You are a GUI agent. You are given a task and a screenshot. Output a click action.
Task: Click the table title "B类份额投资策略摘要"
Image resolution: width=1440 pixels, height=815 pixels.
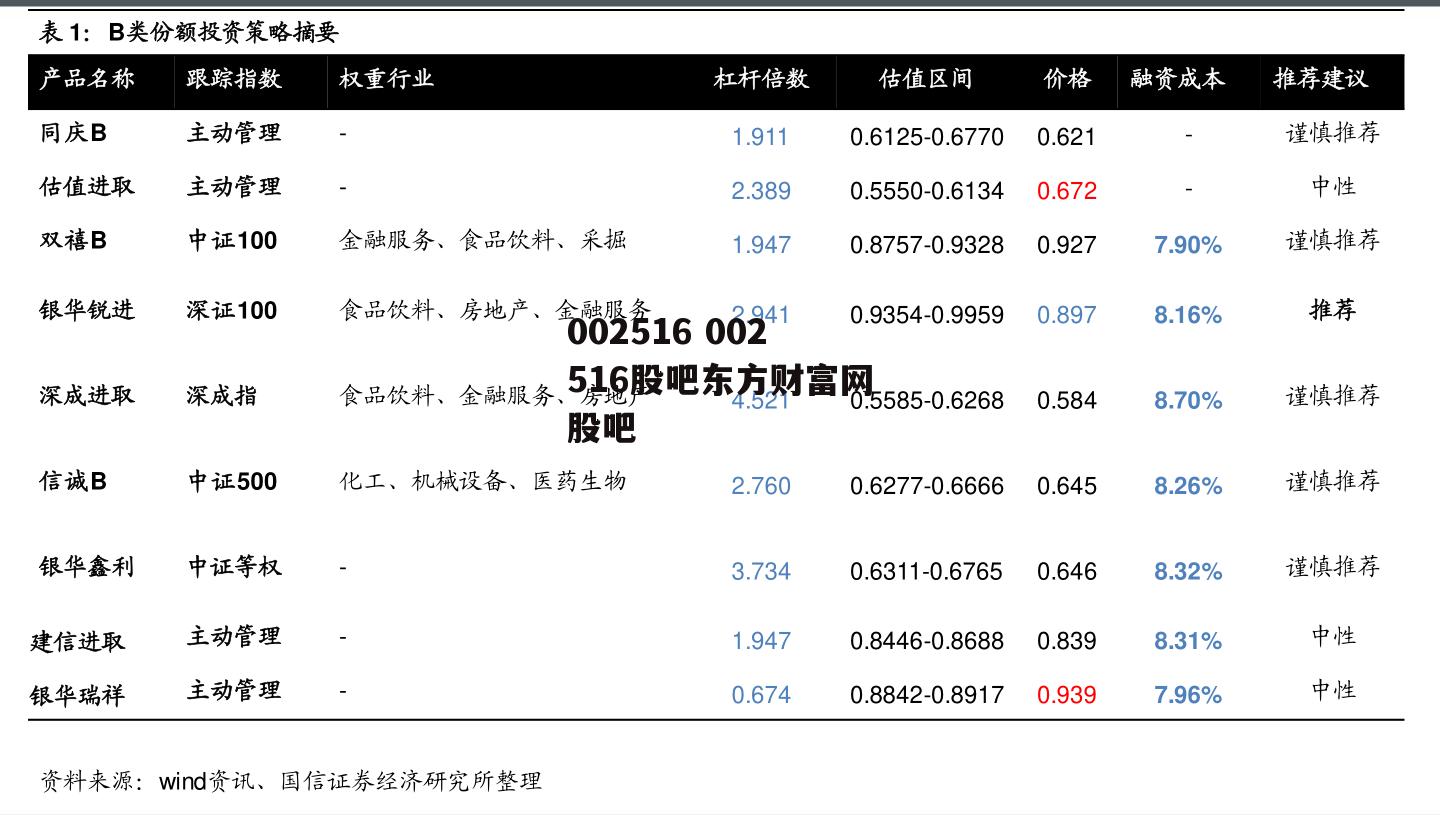click(224, 32)
